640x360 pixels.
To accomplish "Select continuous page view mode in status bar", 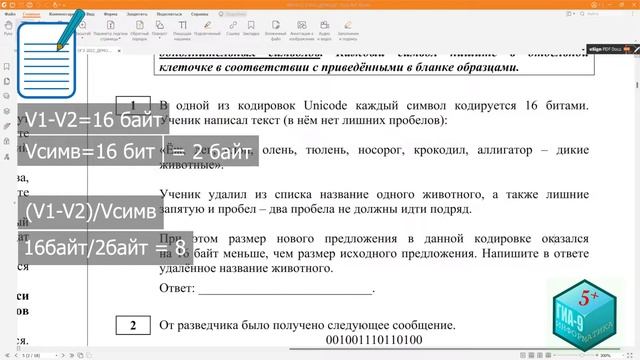I will coord(531,356).
